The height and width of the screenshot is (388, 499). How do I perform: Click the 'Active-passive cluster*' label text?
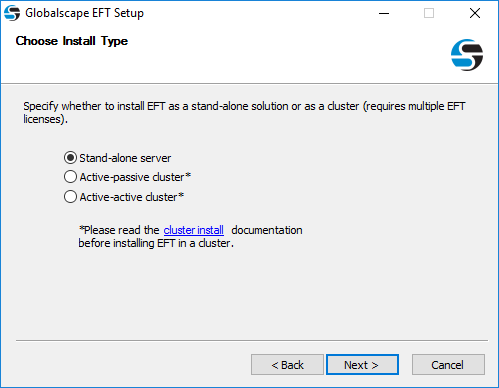point(135,177)
